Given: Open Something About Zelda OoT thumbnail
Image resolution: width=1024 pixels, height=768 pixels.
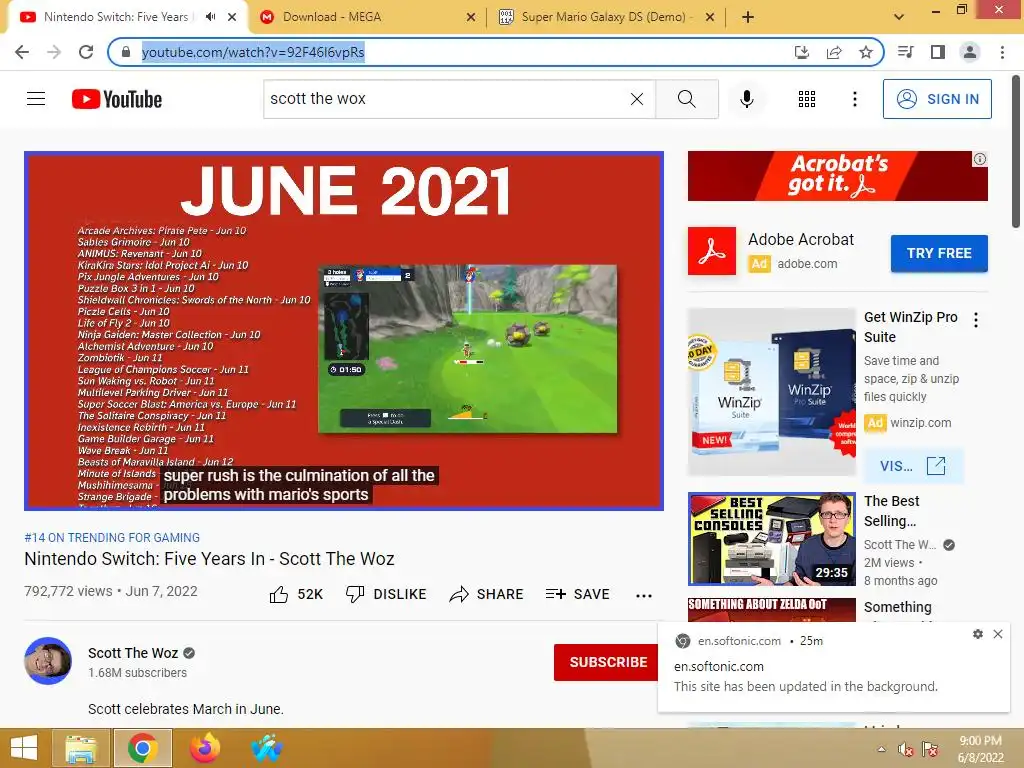Looking at the screenshot, I should pos(771,609).
